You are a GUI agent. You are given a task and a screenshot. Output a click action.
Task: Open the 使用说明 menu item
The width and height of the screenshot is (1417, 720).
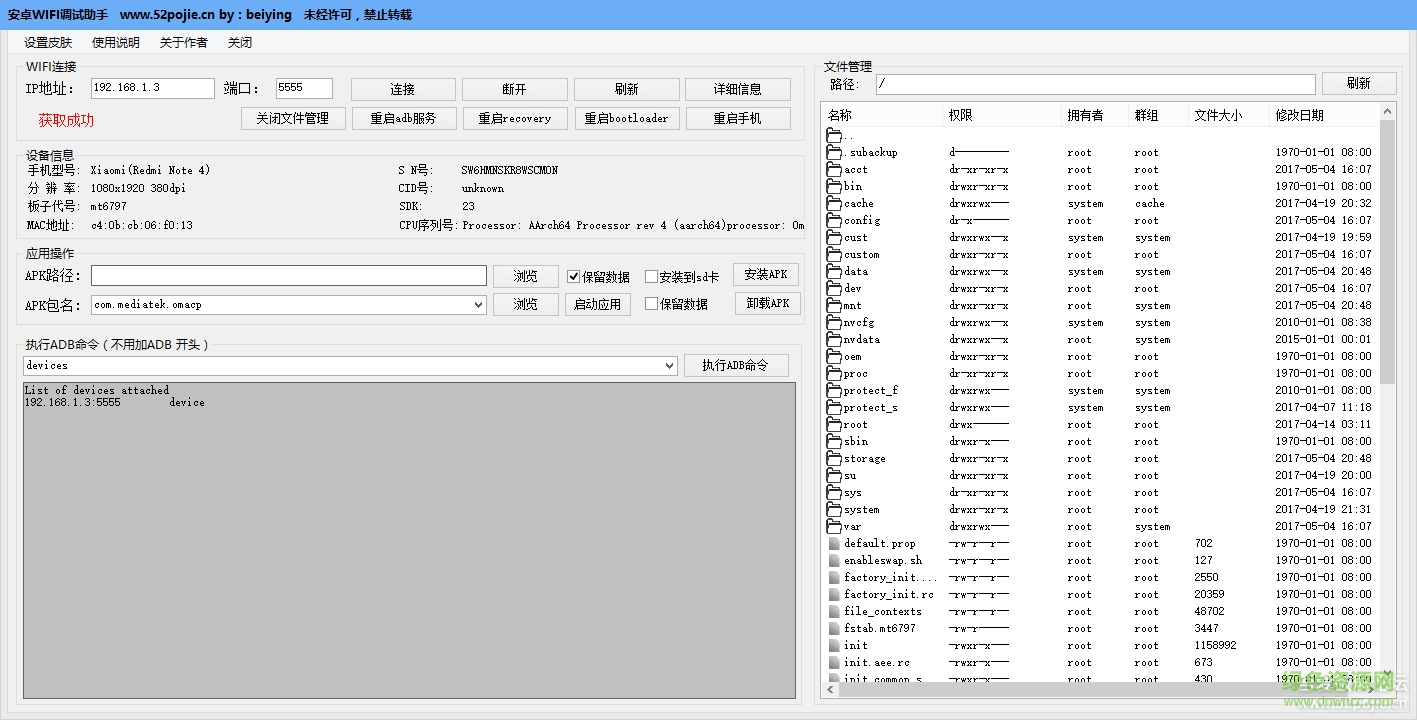click(x=114, y=42)
